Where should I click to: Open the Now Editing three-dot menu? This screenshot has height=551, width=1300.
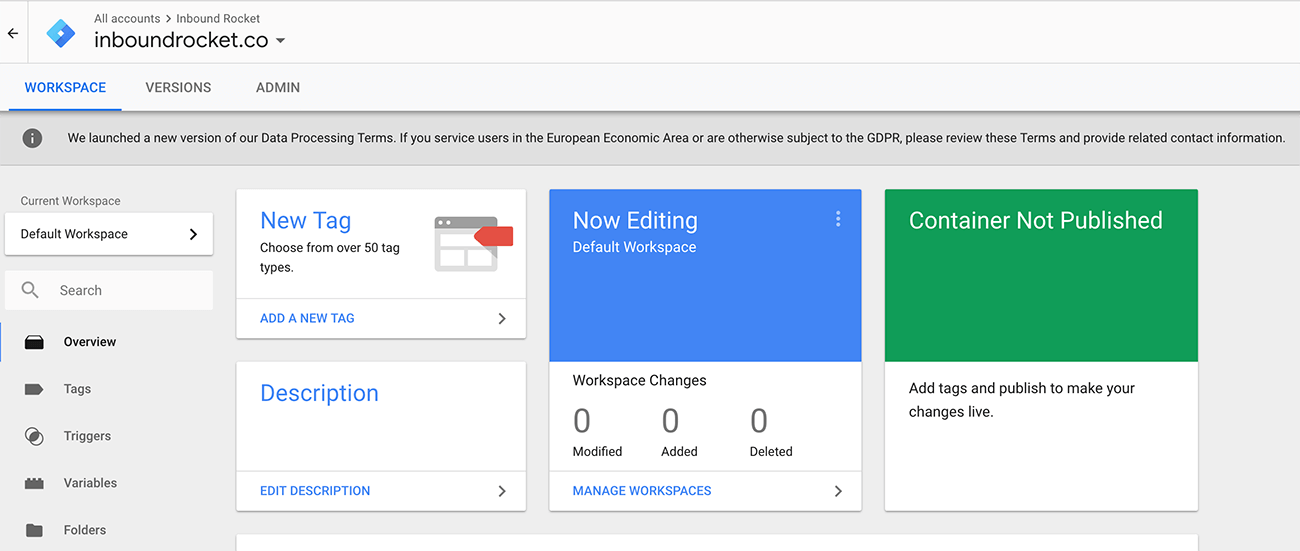pos(838,219)
